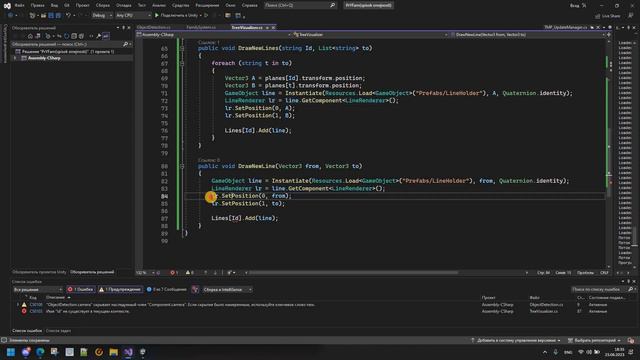Open Microsoft Edge from the taskbar
640x360 pixels.
coord(40,352)
